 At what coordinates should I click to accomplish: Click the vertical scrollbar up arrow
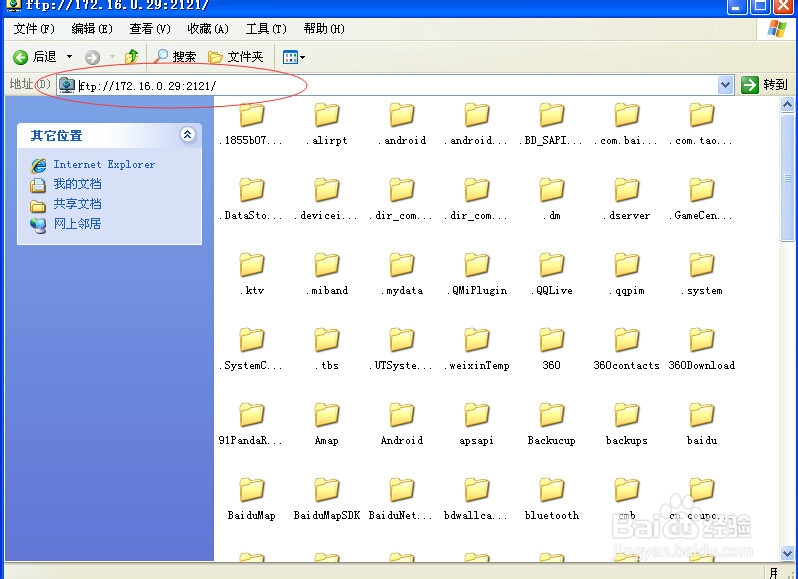[787, 105]
